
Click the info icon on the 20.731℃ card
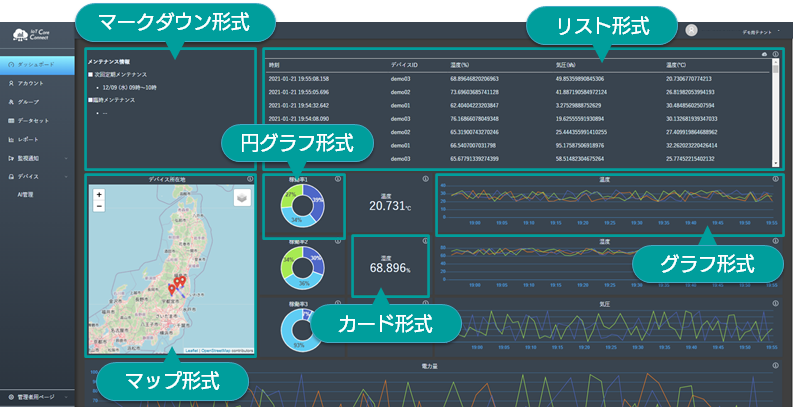pyautogui.click(x=425, y=179)
